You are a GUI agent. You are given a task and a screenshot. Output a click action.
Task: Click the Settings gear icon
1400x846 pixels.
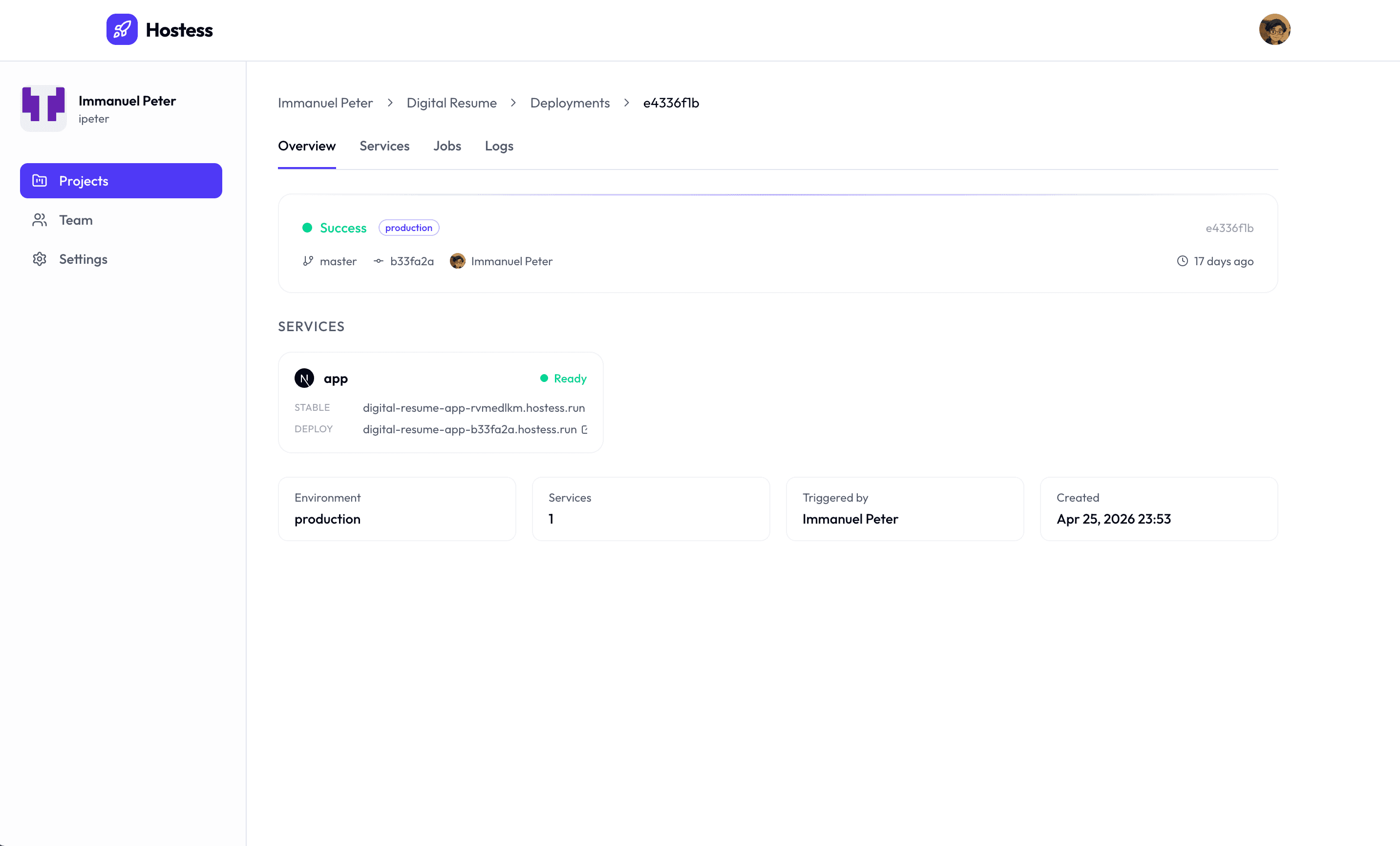pos(40,259)
